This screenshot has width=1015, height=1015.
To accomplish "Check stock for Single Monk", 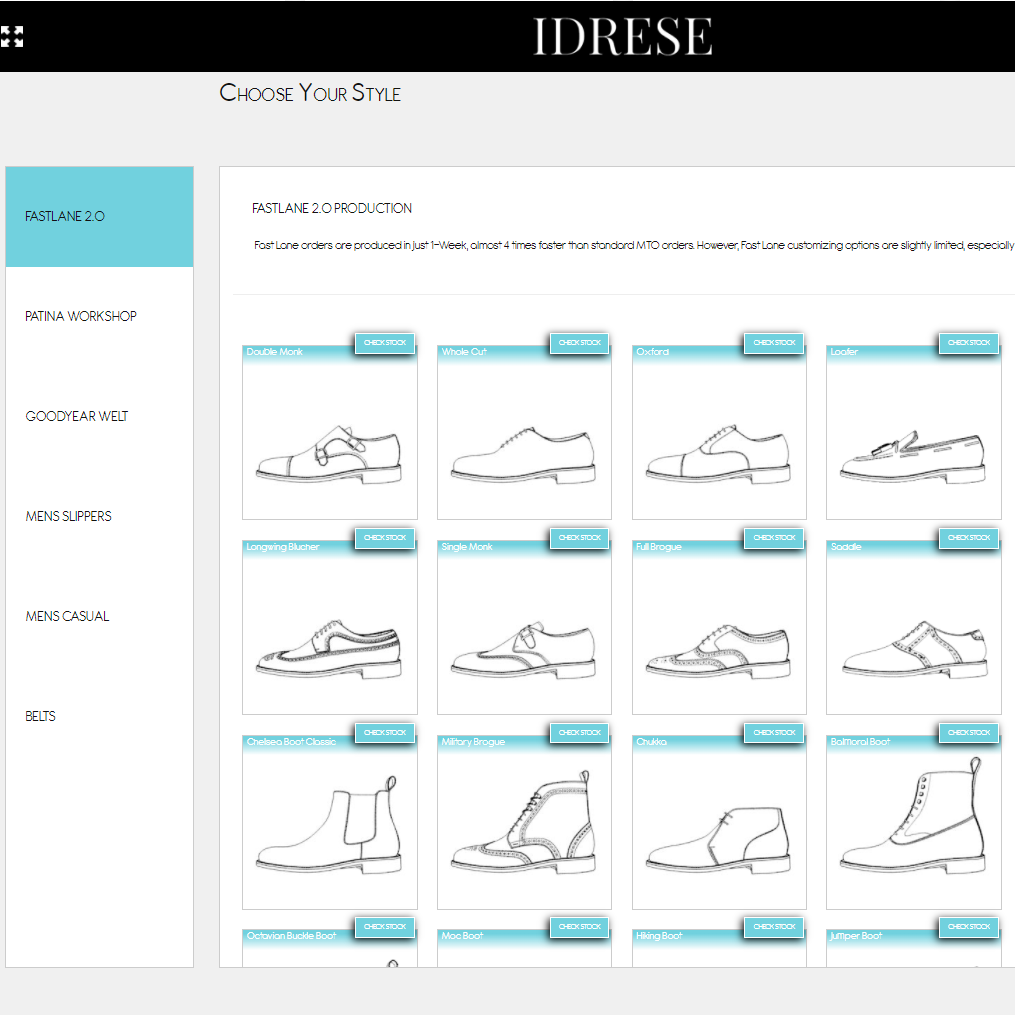I will (x=579, y=537).
